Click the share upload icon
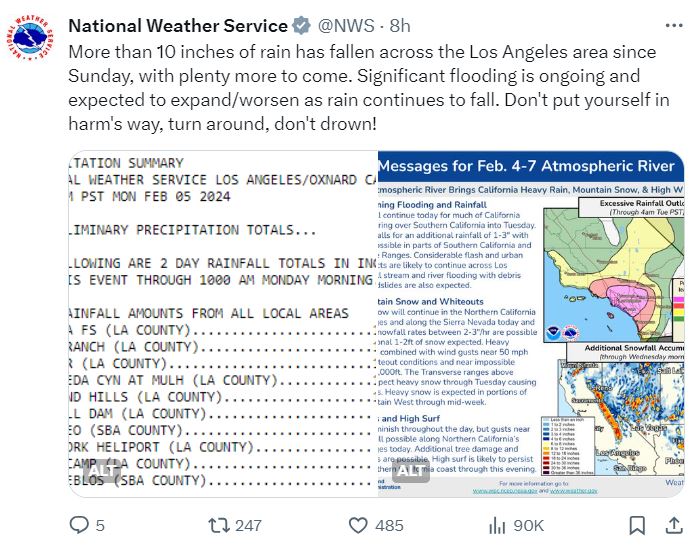 click(x=674, y=525)
